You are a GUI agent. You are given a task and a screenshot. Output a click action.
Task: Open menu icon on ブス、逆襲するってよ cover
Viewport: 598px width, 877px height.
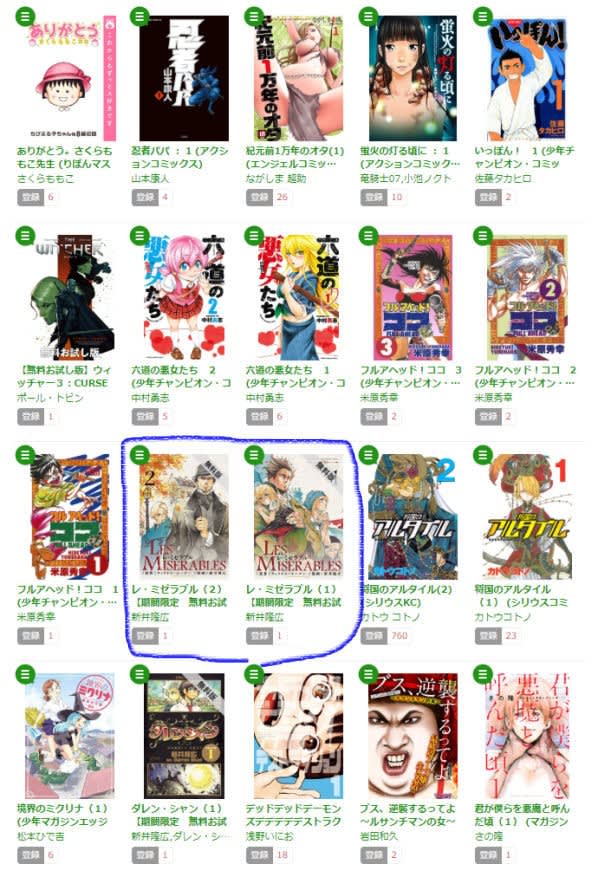pyautogui.click(x=368, y=675)
